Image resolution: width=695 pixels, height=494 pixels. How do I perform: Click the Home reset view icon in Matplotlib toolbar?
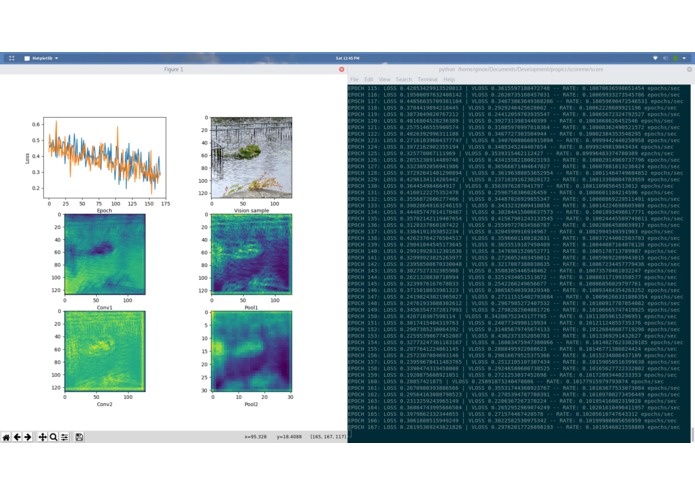point(6,437)
